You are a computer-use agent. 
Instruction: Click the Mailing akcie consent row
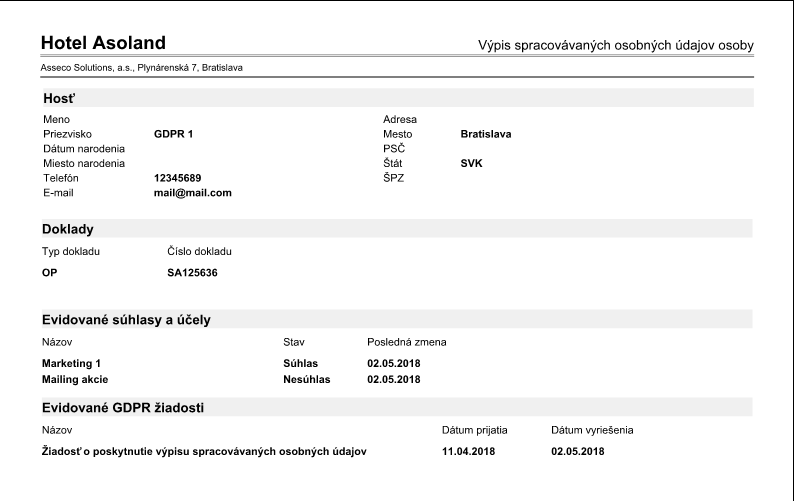(74, 379)
